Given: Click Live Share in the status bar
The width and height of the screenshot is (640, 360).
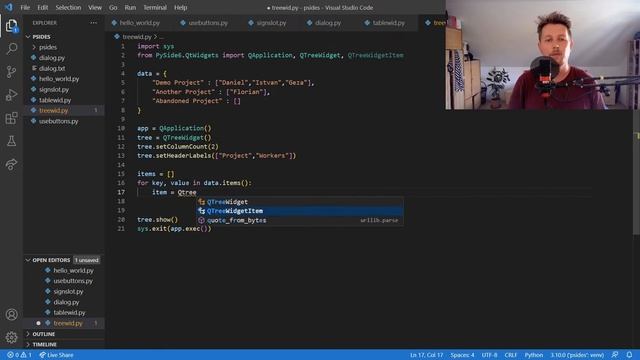Looking at the screenshot, I should tap(56, 355).
